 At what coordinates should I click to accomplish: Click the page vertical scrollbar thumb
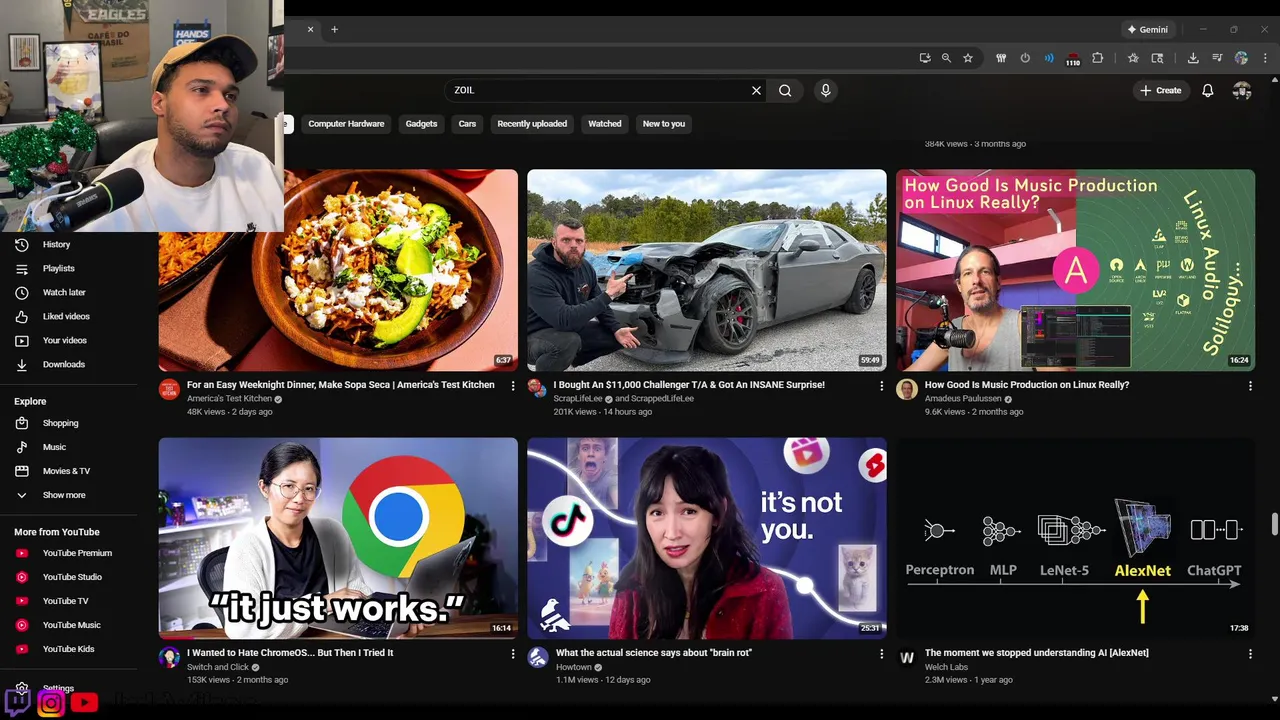click(1274, 524)
